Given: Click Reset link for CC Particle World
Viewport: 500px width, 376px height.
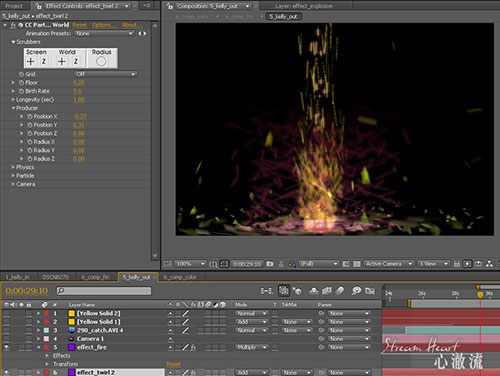Looking at the screenshot, I should point(80,25).
